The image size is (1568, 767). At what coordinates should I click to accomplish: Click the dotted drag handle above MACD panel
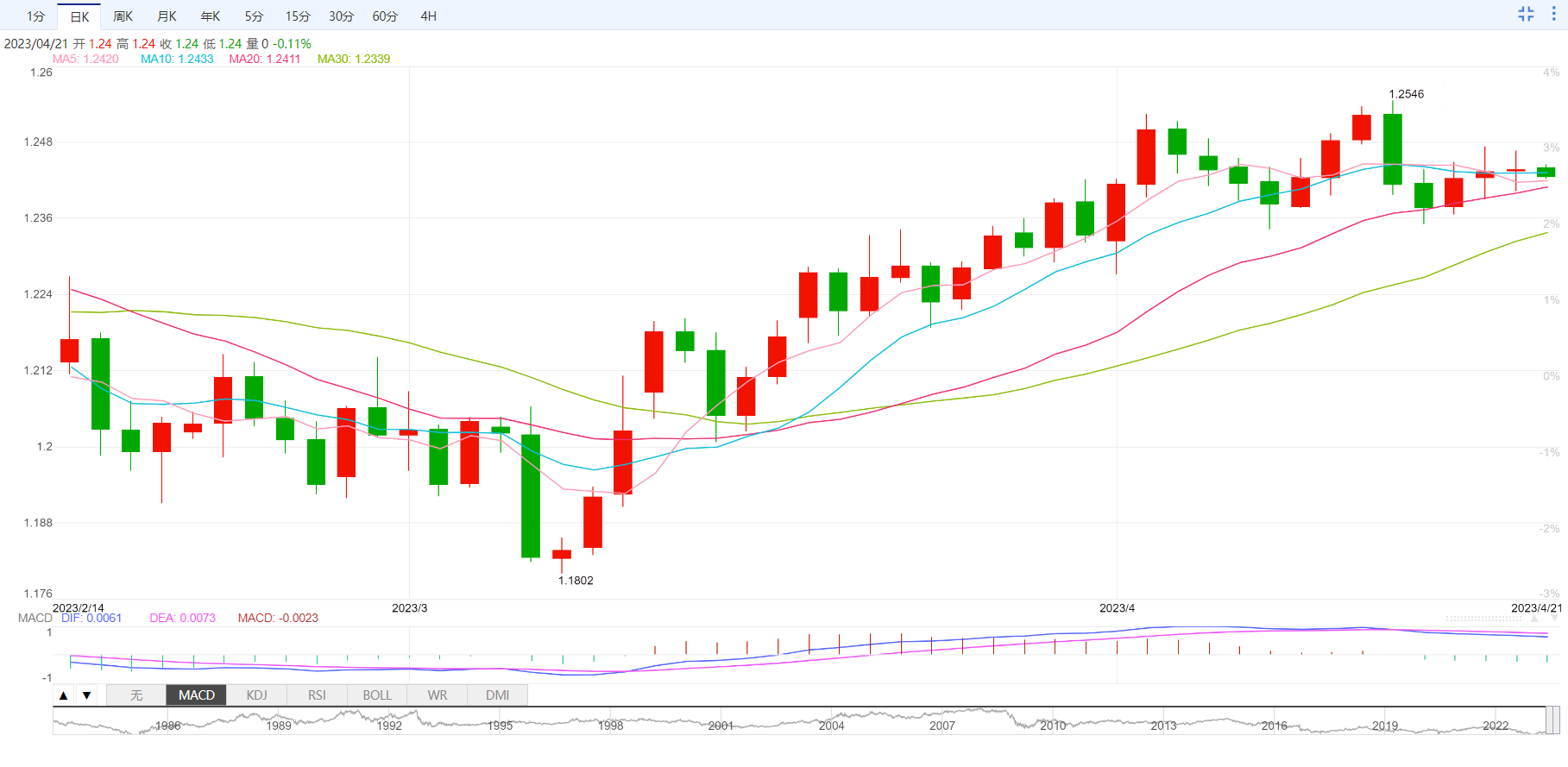tap(1483, 619)
